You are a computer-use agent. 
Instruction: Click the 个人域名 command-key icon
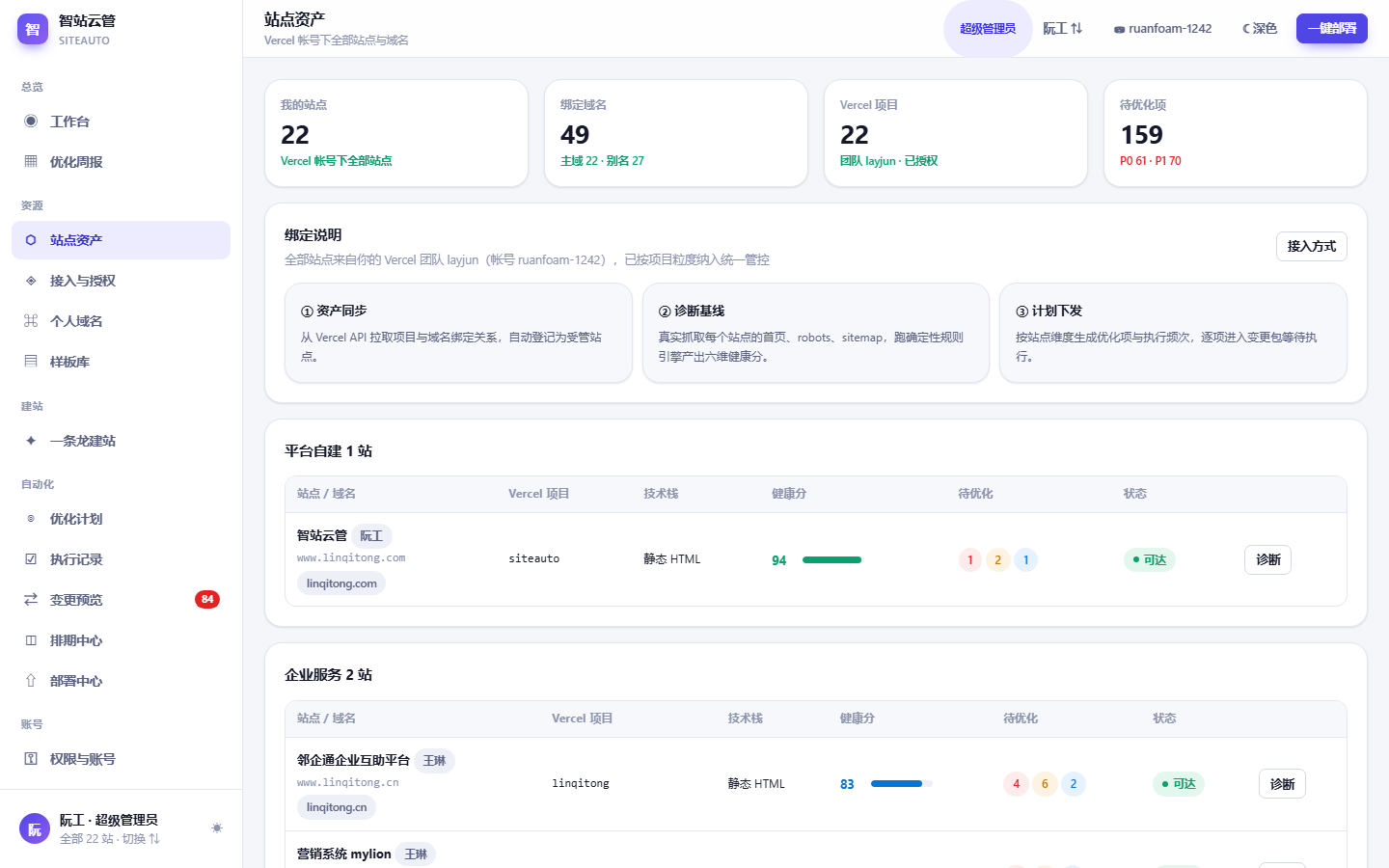31,321
